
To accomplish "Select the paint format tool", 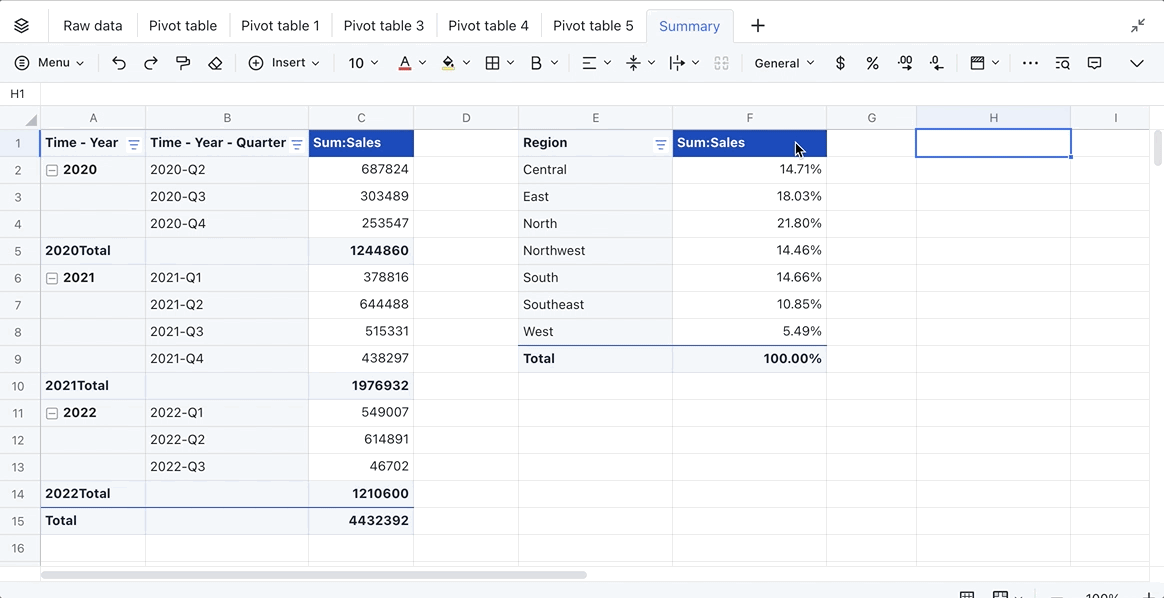I will pos(183,63).
